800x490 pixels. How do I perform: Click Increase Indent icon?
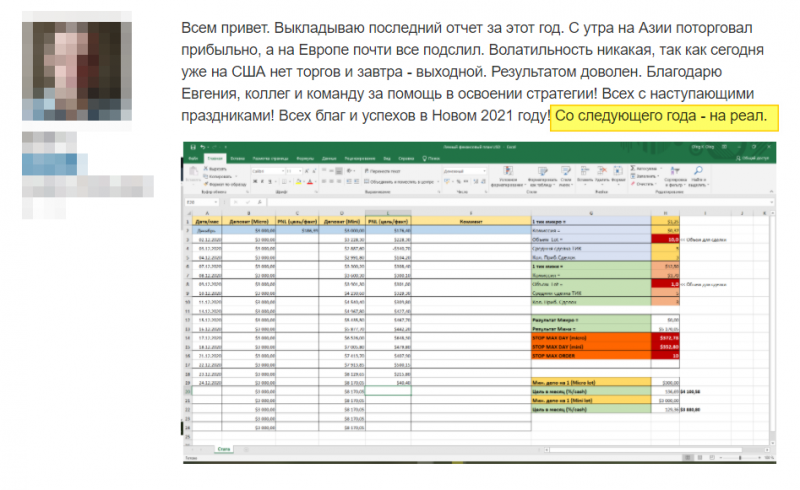(356, 182)
